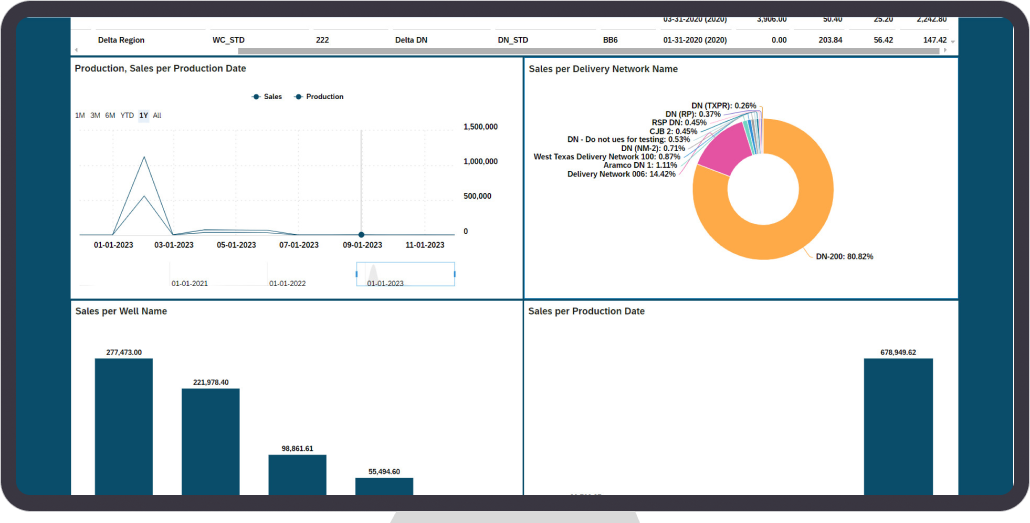This screenshot has width=1030, height=523.
Task: Select the YTD range button
Action: tap(127, 116)
